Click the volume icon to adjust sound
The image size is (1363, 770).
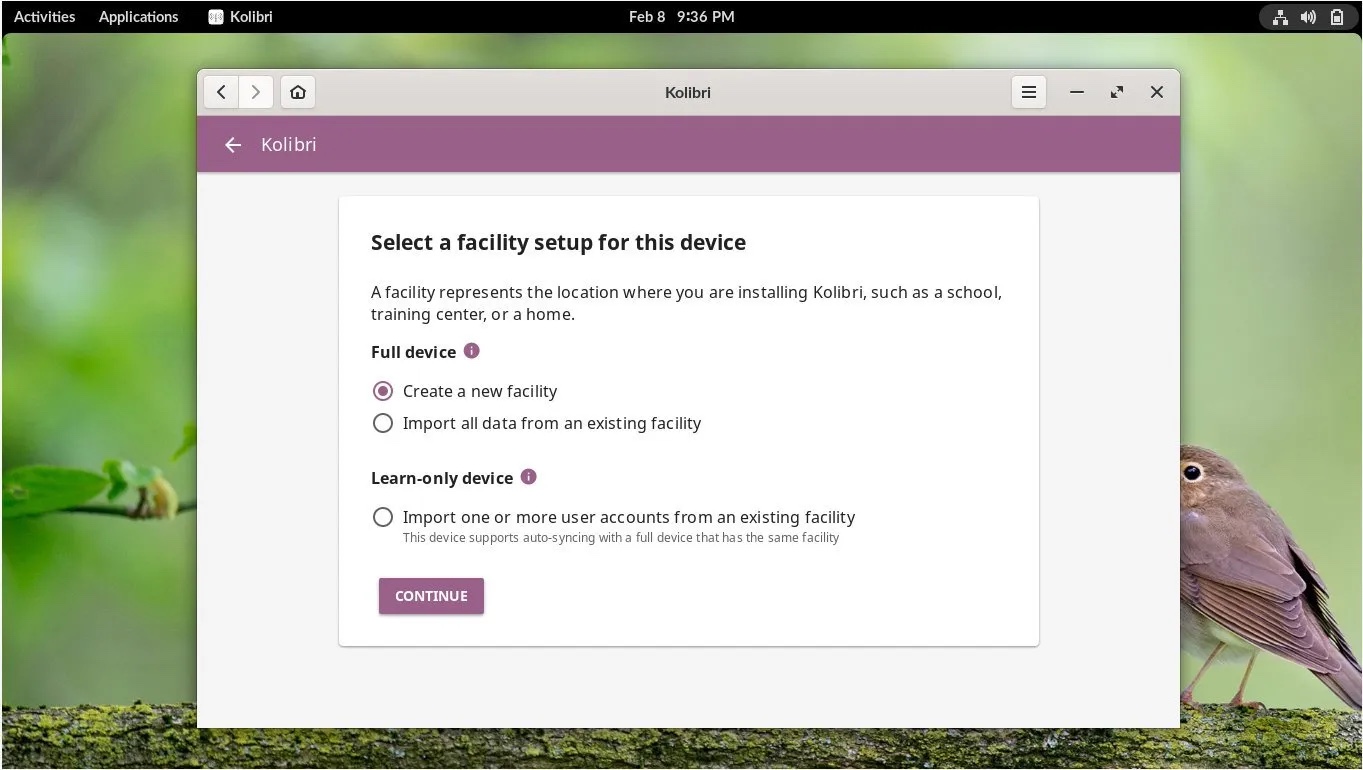pos(1308,16)
